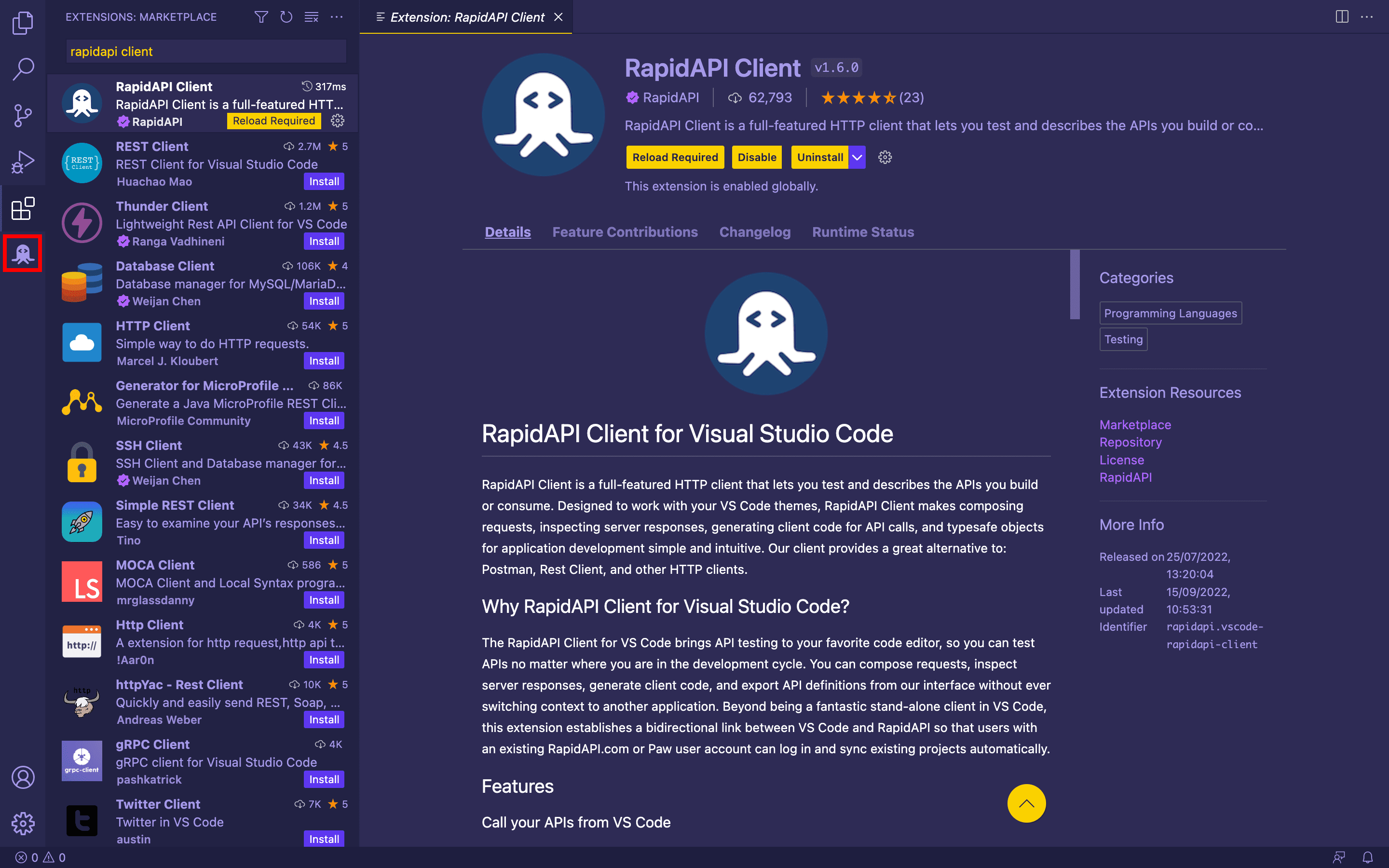Refresh the extensions list
This screenshot has width=1389, height=868.
coord(286,17)
